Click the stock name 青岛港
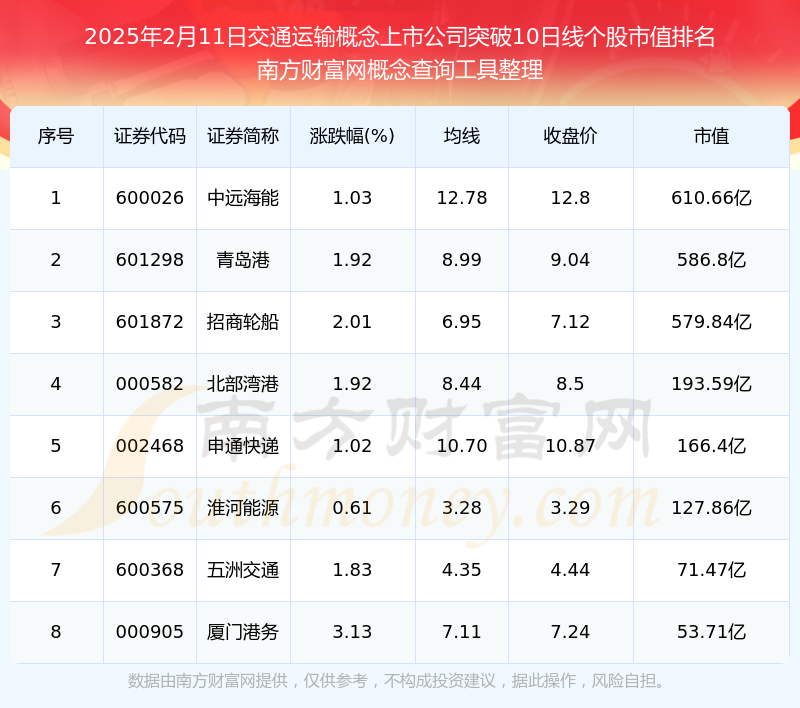The width and height of the screenshot is (800, 708). tap(243, 260)
